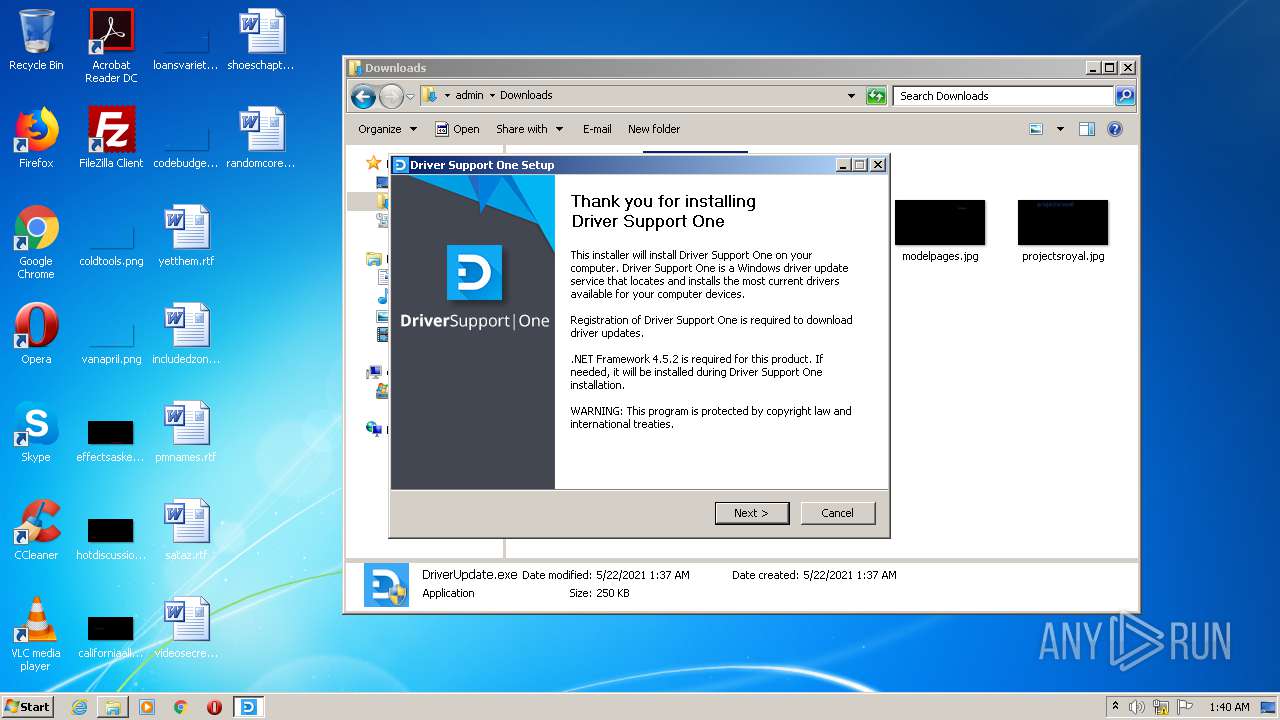Launch Google Chrome from desktop

click(x=36, y=242)
